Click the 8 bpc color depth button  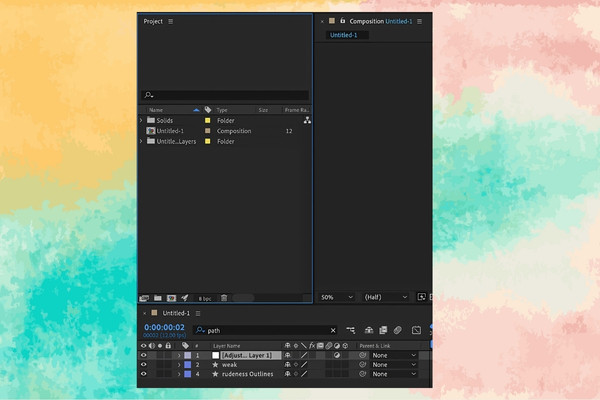click(205, 299)
